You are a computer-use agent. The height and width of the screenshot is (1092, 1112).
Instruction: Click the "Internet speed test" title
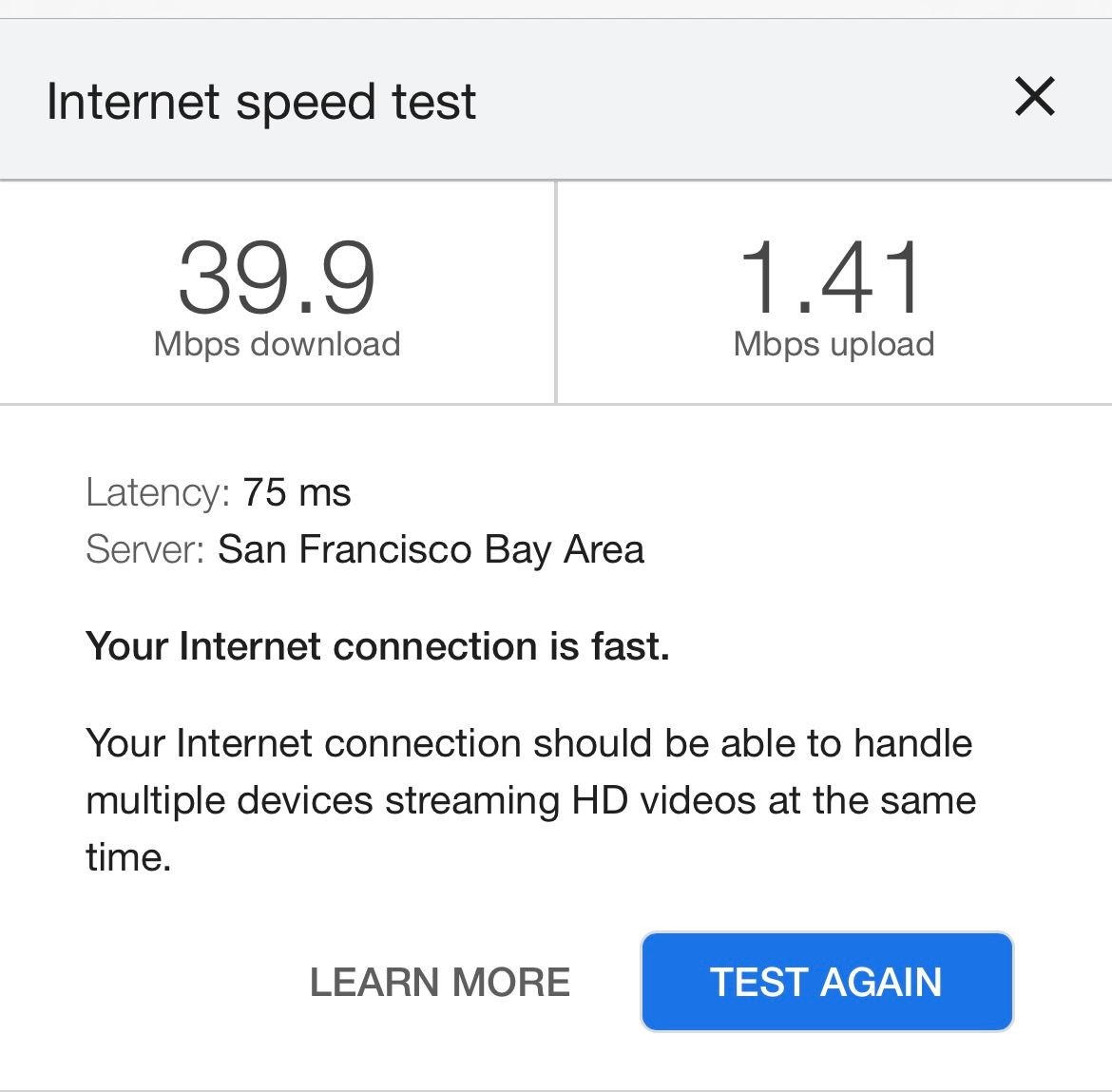tap(260, 102)
